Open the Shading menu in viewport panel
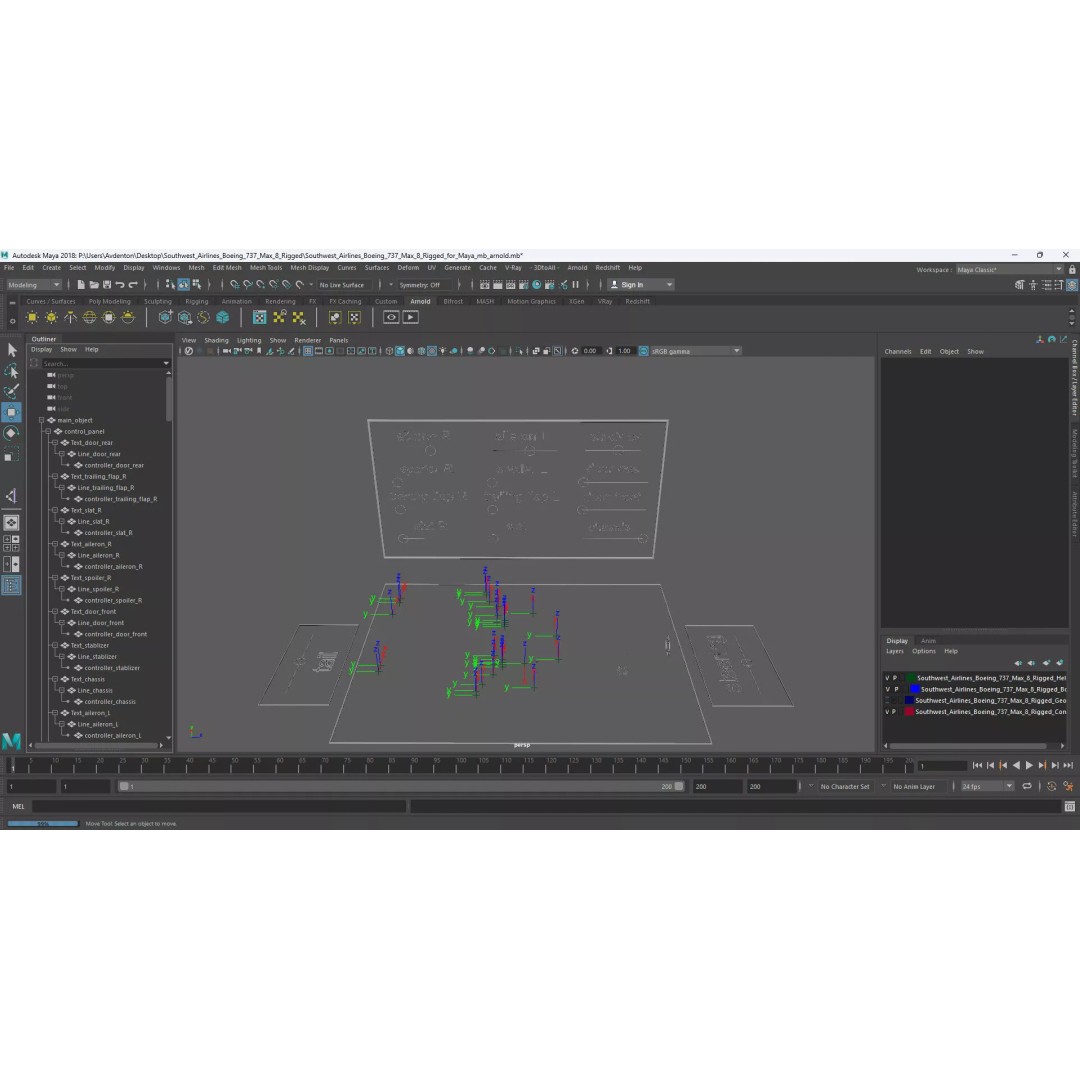1080x1080 pixels. (216, 340)
